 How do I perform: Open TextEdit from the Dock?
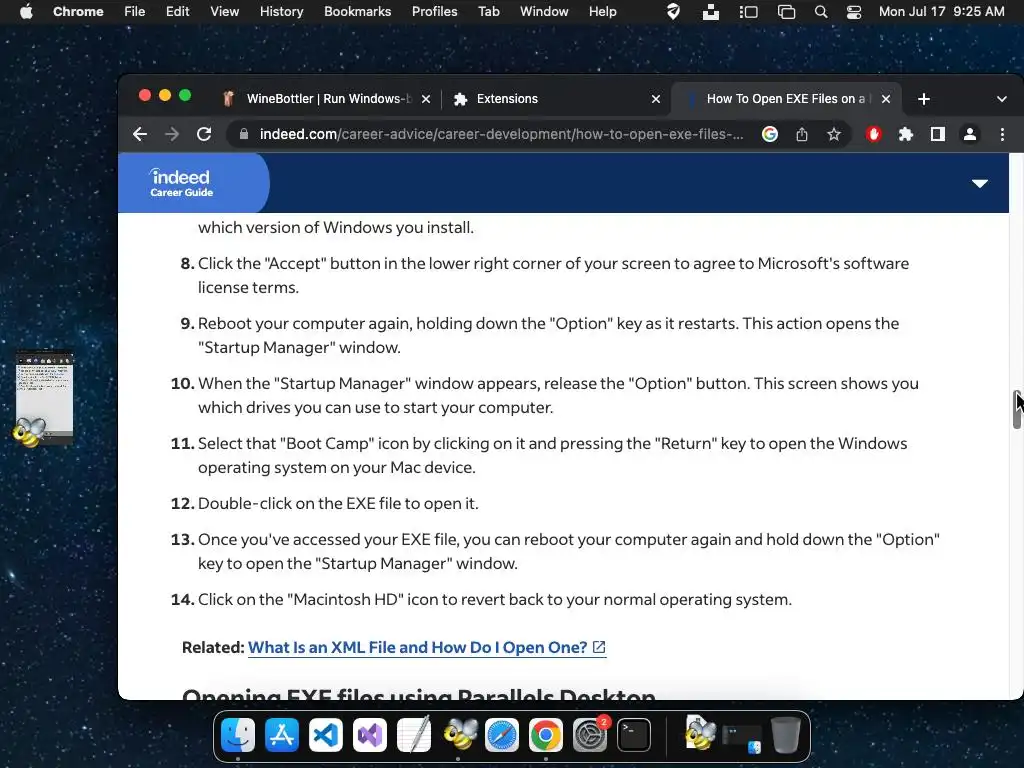click(414, 735)
